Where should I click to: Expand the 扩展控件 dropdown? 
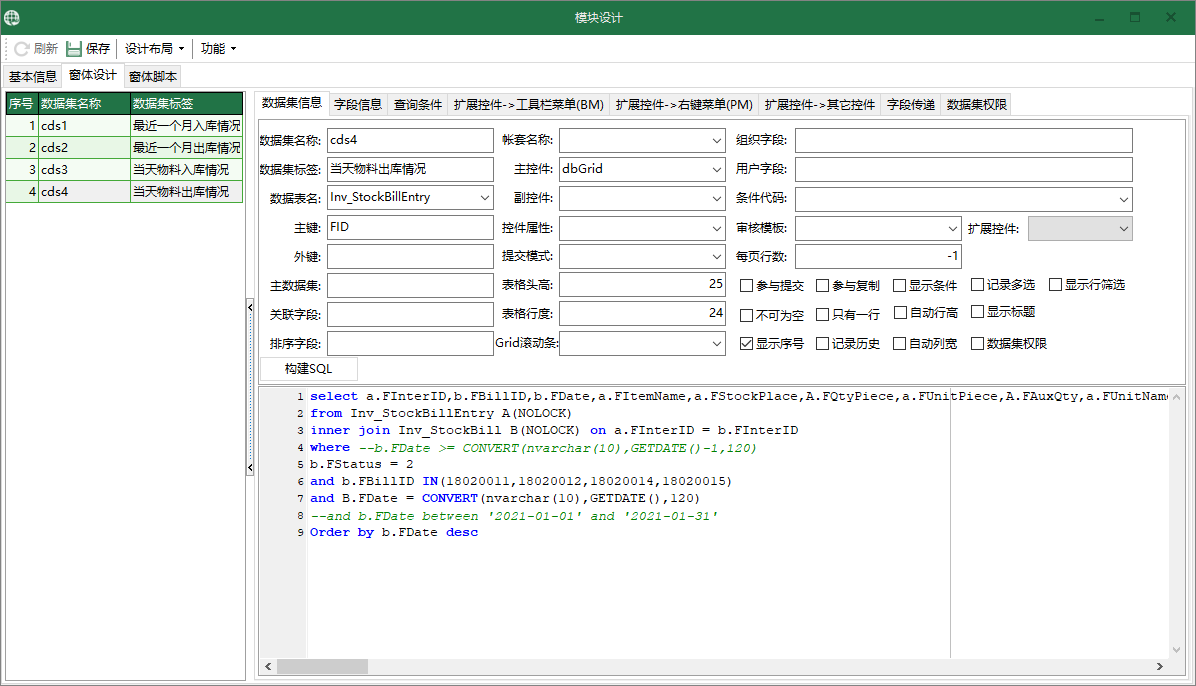tap(1124, 228)
